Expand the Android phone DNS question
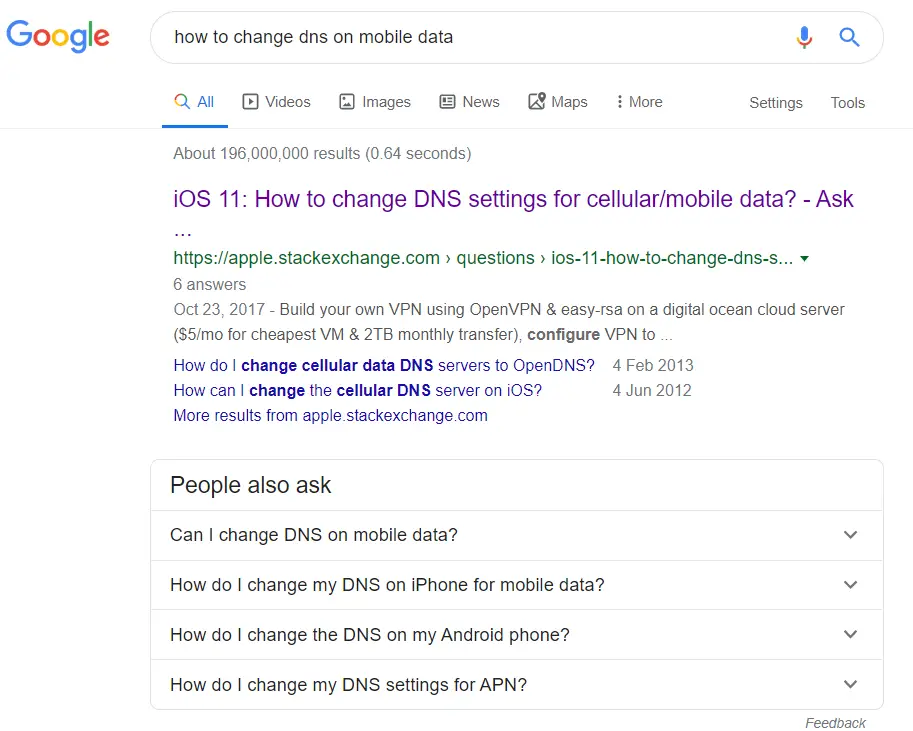The height and width of the screenshot is (731, 913). tap(516, 635)
